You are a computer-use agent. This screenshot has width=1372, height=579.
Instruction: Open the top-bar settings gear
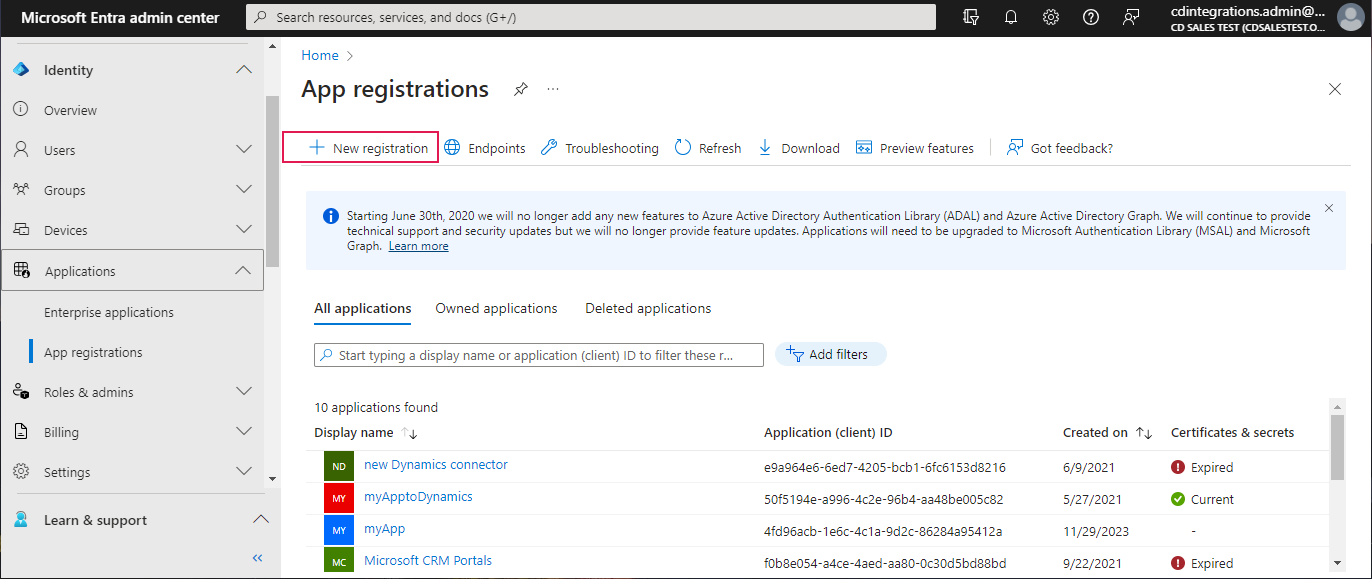[1050, 16]
